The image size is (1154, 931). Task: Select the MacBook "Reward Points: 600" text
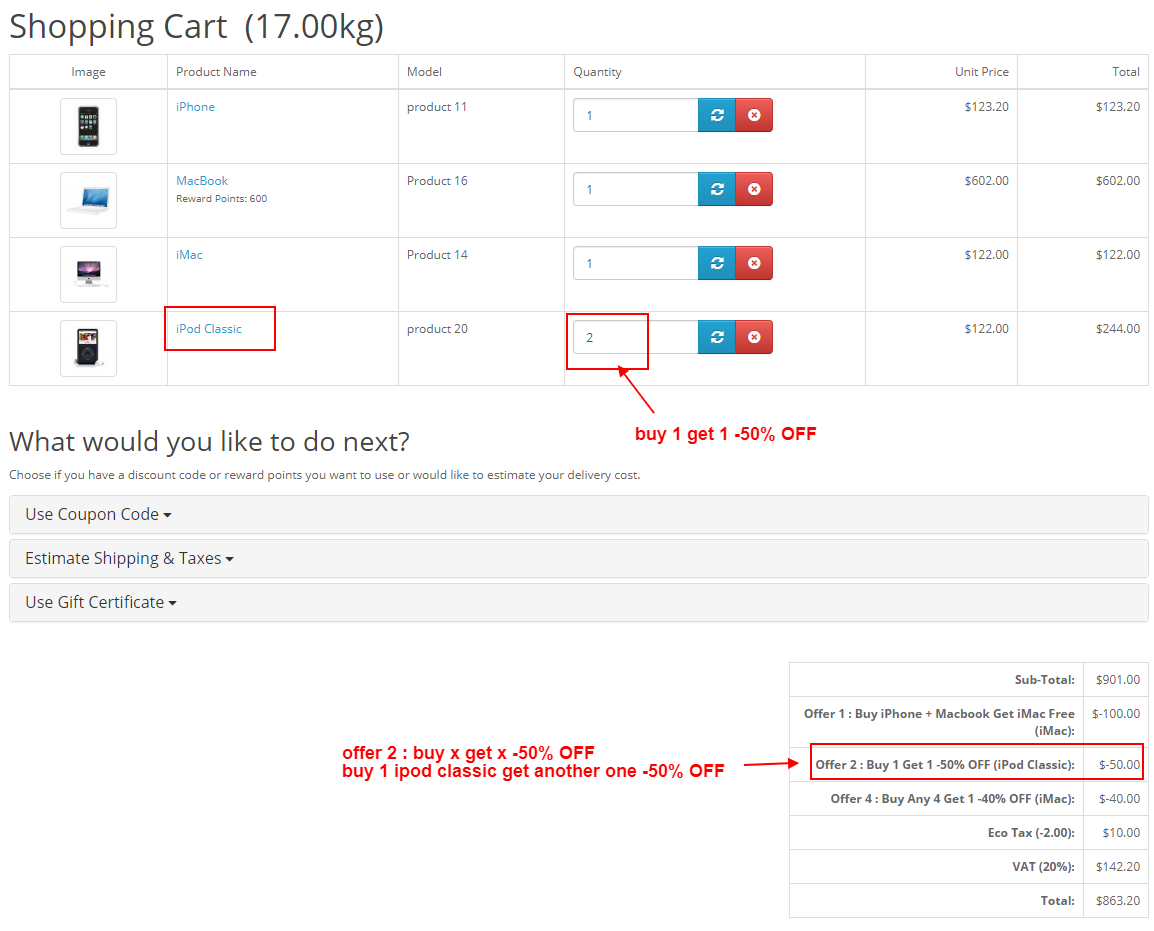pos(222,199)
